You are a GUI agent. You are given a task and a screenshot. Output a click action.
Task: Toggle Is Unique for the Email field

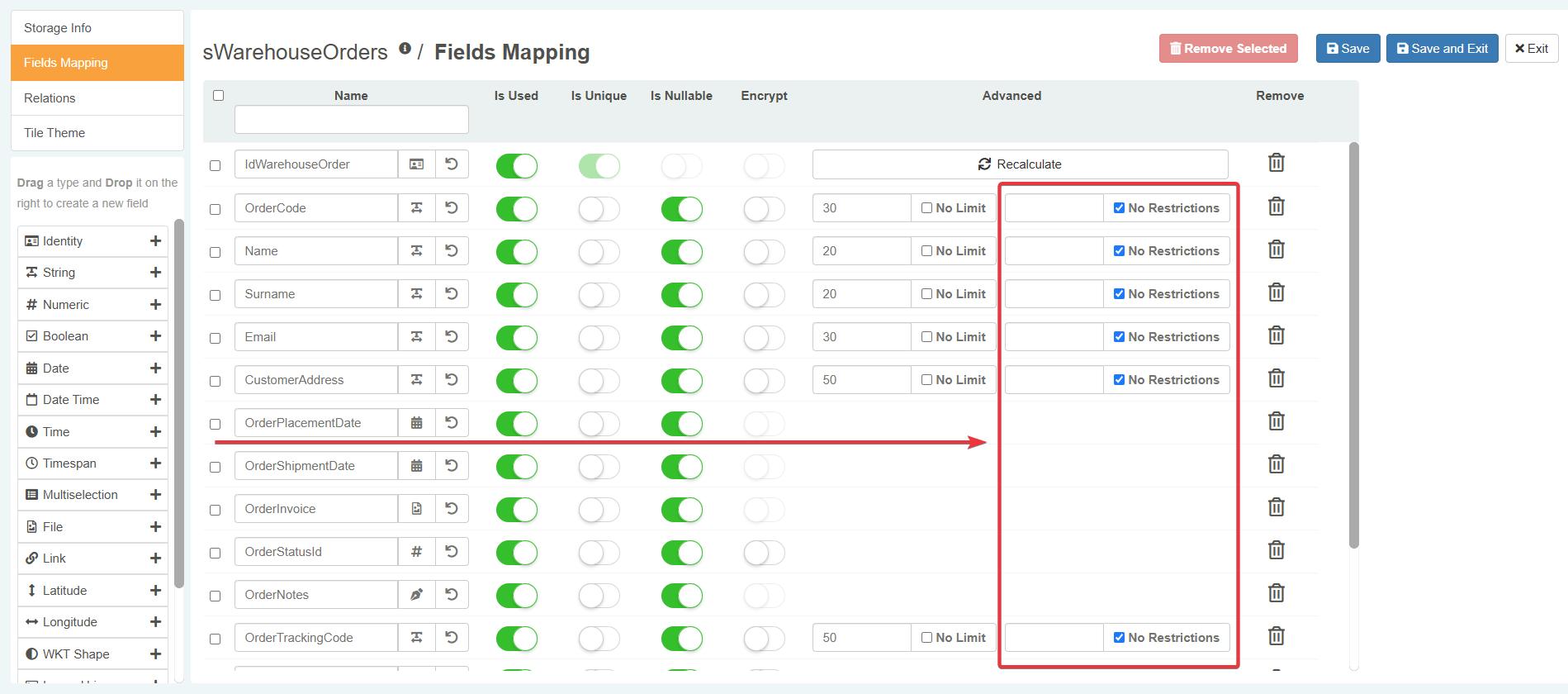(x=599, y=338)
